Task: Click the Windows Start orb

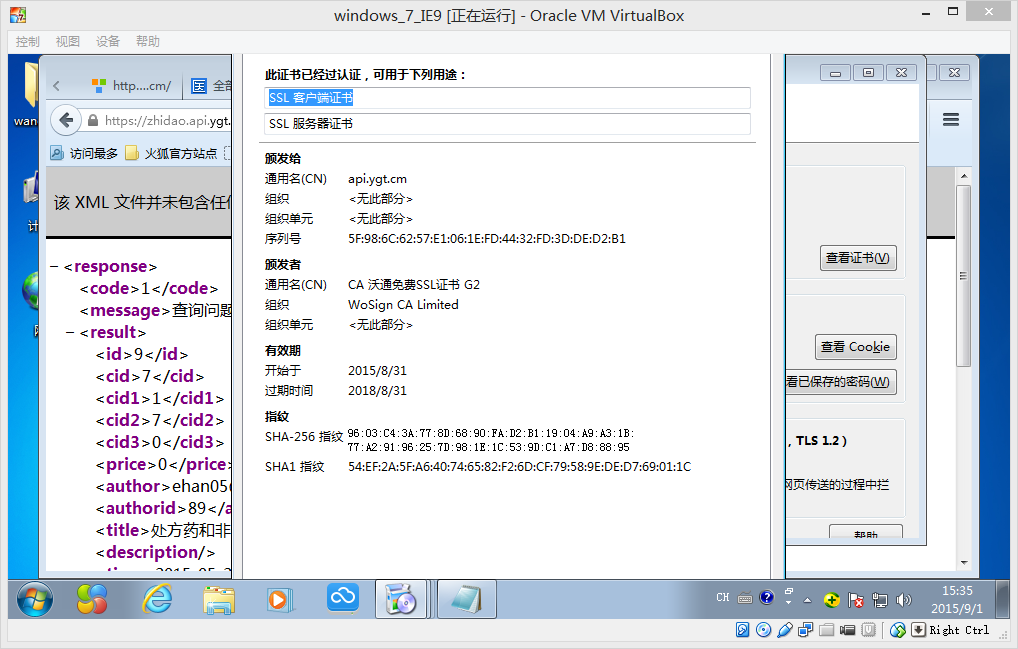Action: point(34,598)
